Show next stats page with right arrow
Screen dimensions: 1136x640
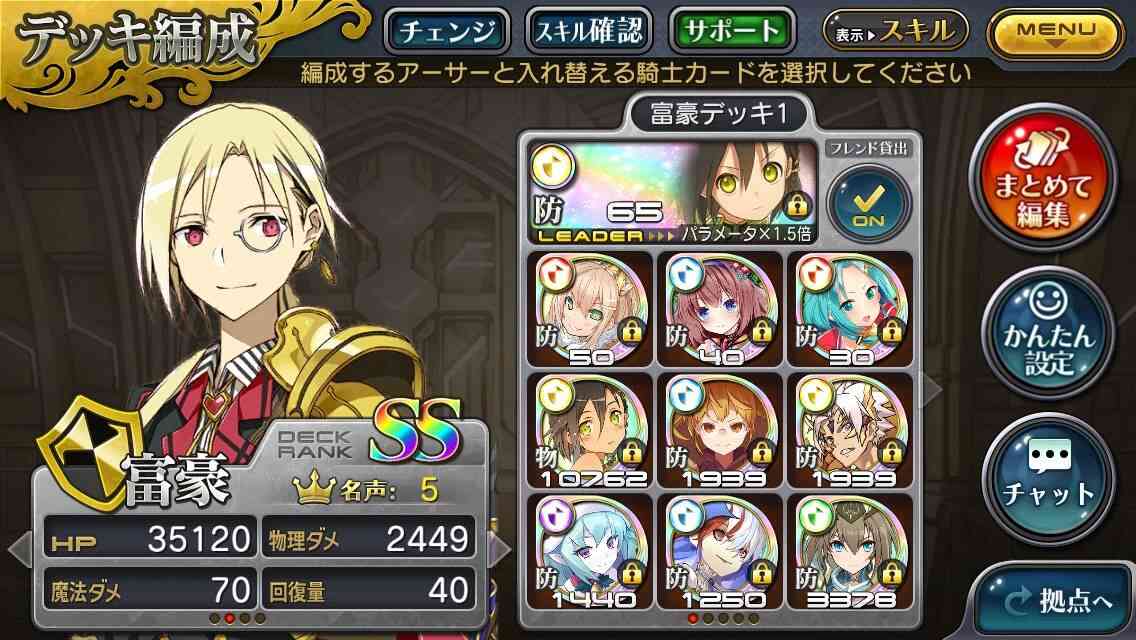pos(500,549)
